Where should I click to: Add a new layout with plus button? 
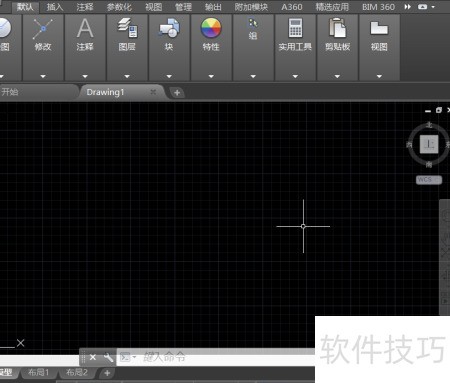click(107, 373)
